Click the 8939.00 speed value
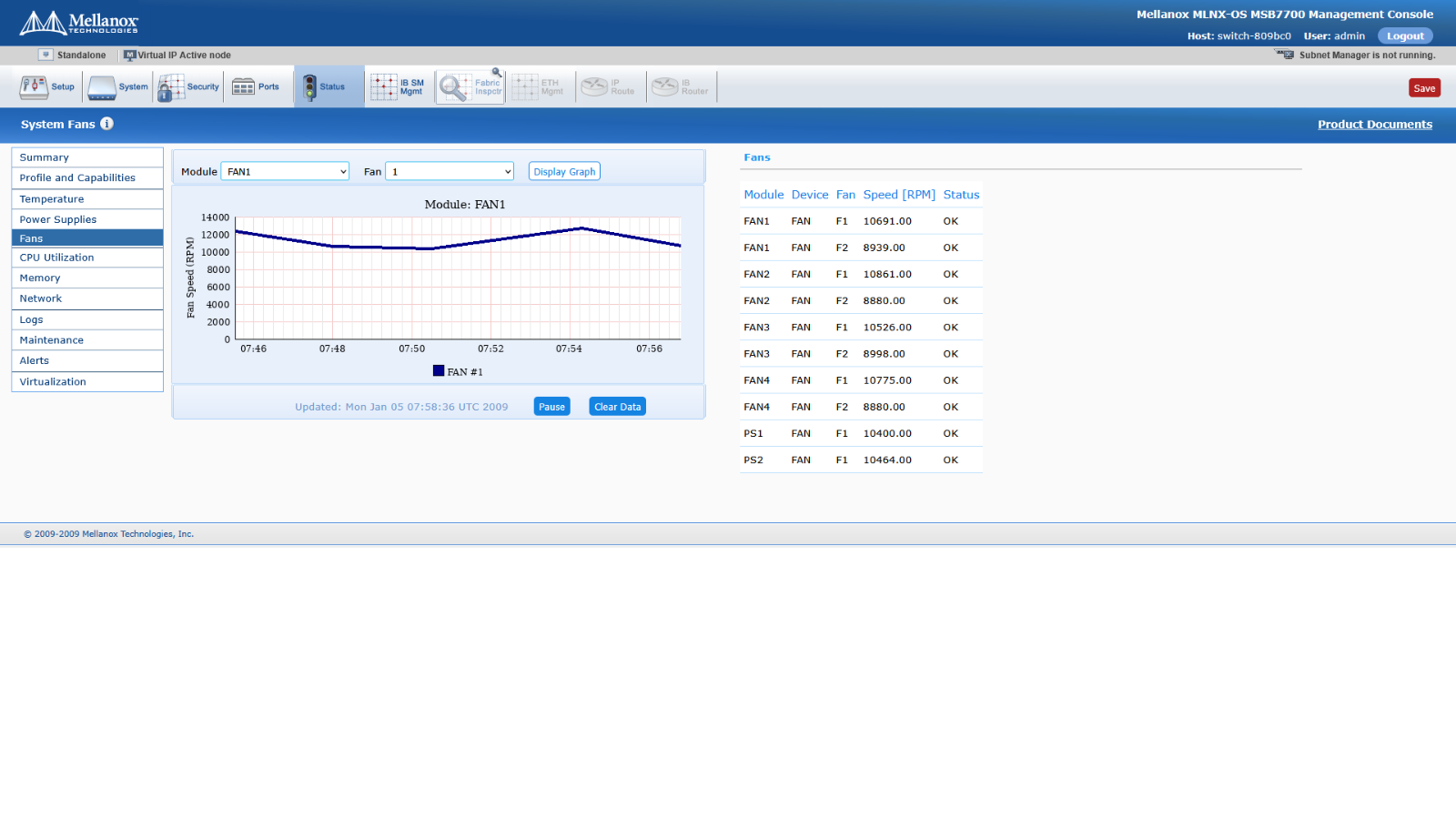Image resolution: width=1456 pixels, height=819 pixels. (x=884, y=248)
